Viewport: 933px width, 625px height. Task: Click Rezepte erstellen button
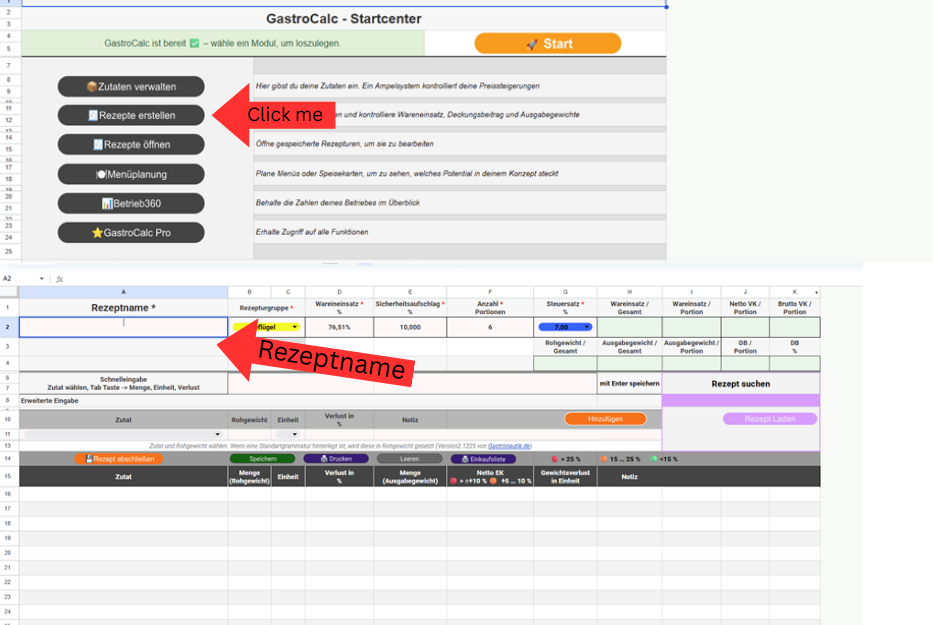click(x=131, y=115)
